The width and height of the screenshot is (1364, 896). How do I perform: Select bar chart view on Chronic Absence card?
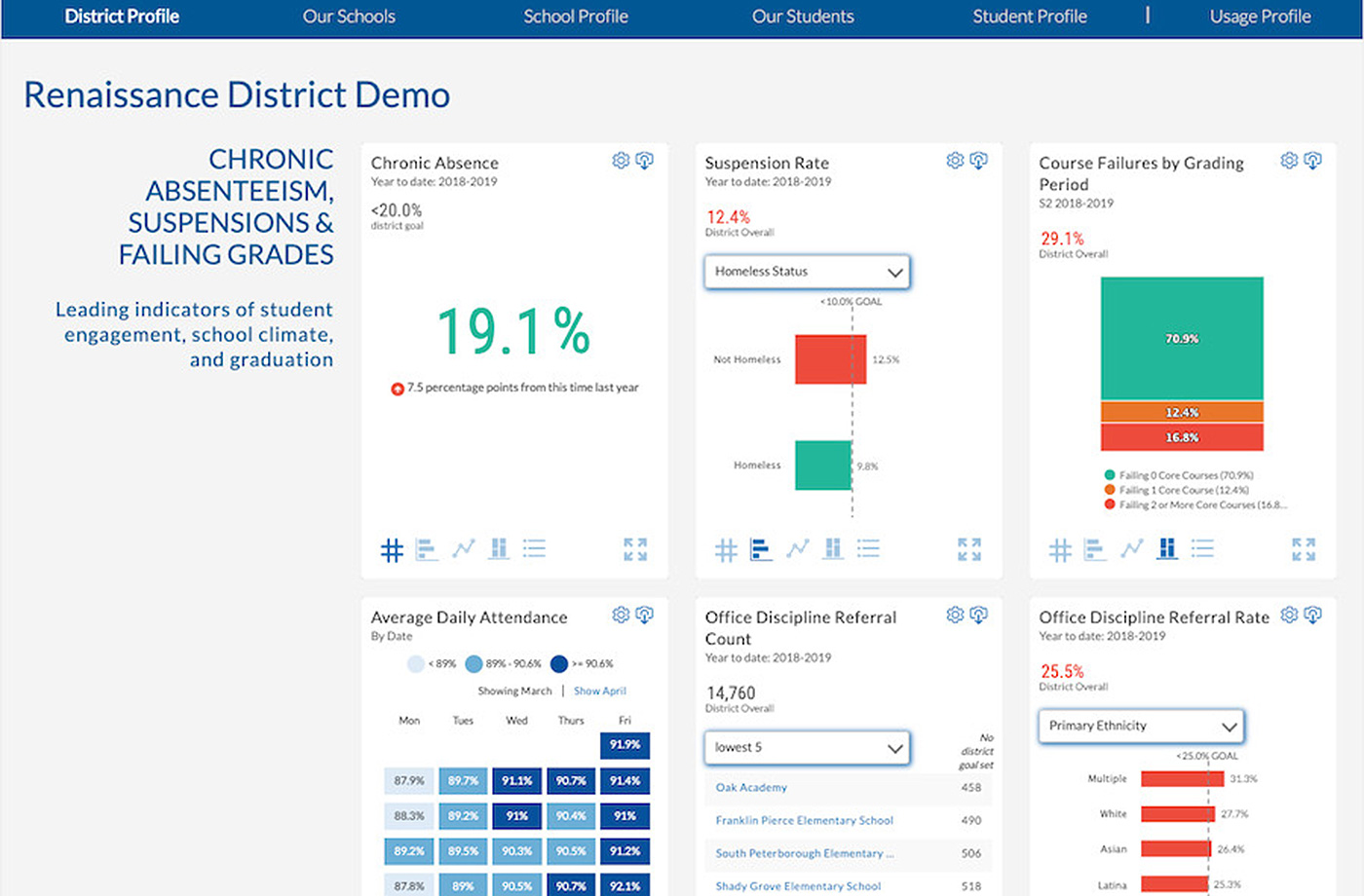click(x=427, y=549)
